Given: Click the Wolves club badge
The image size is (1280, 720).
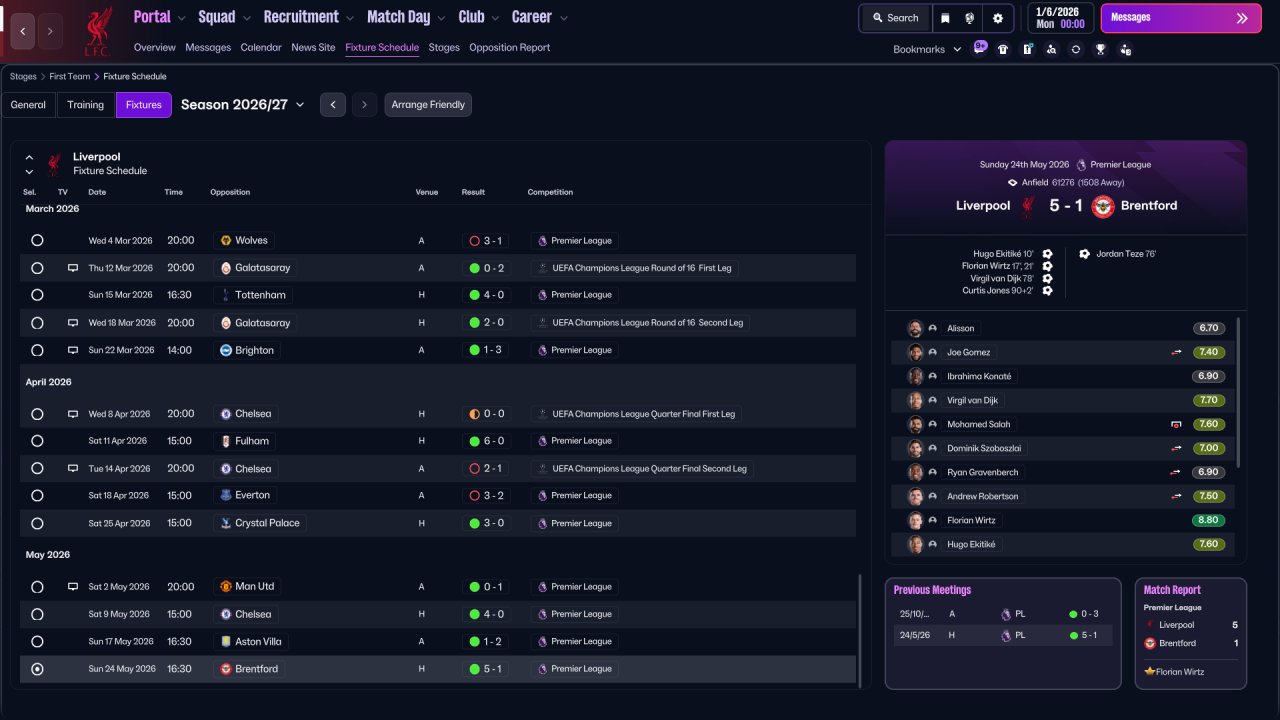Looking at the screenshot, I should coord(226,240).
